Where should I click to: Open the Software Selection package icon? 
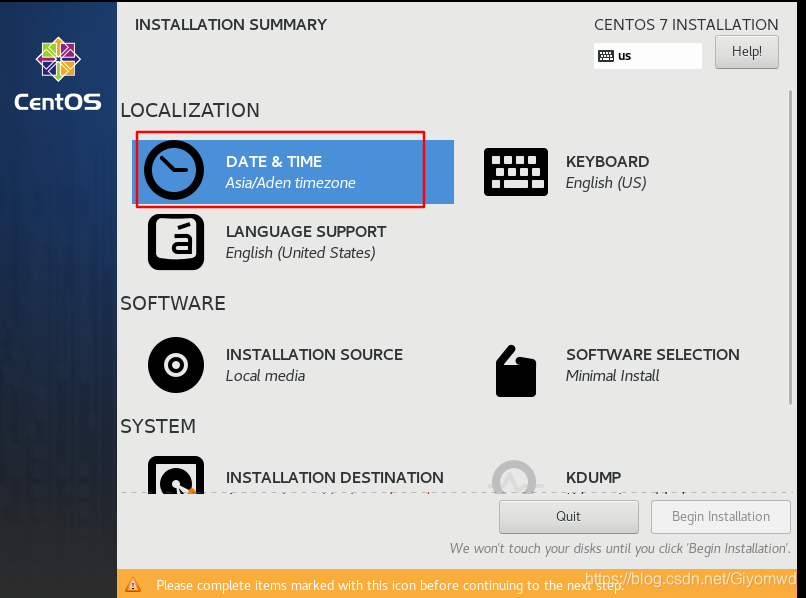tap(516, 371)
